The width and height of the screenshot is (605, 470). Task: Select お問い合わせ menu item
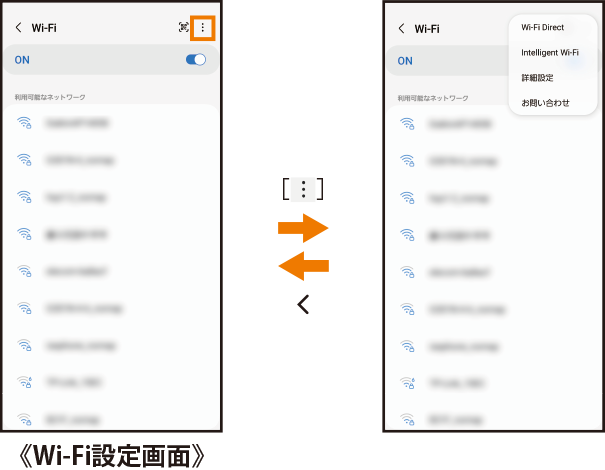[545, 103]
